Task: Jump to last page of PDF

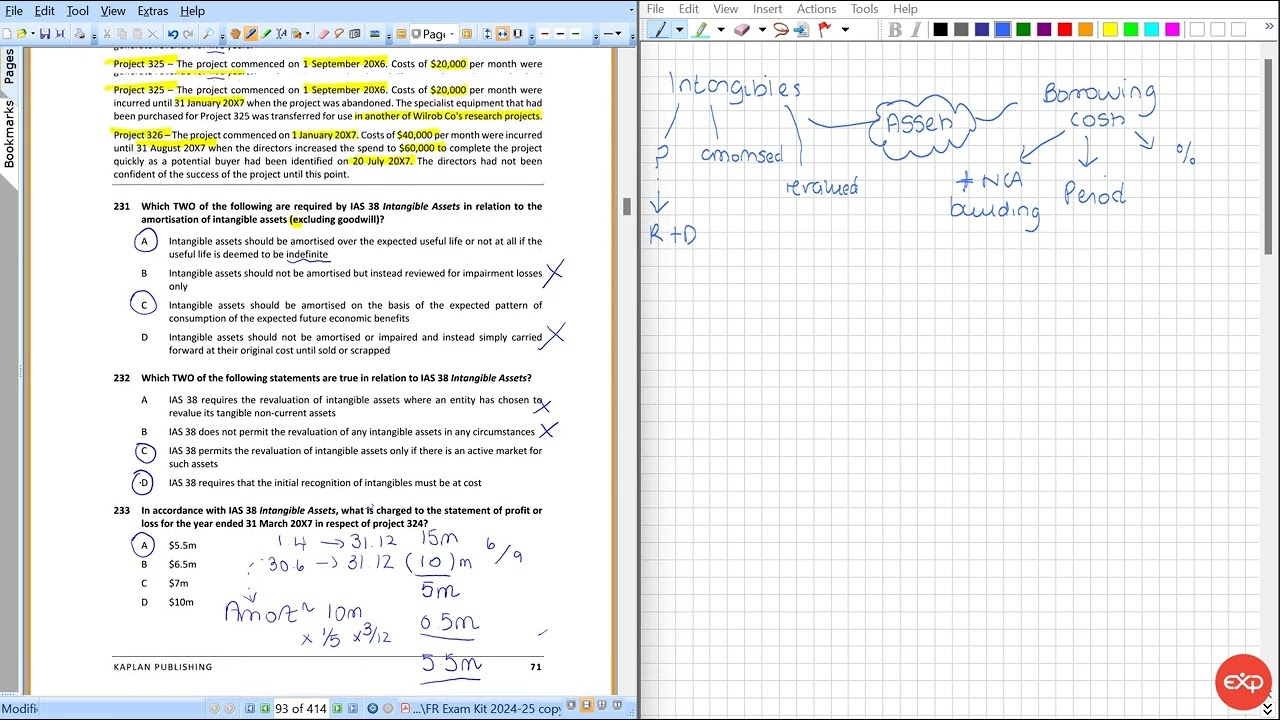Action: point(353,709)
